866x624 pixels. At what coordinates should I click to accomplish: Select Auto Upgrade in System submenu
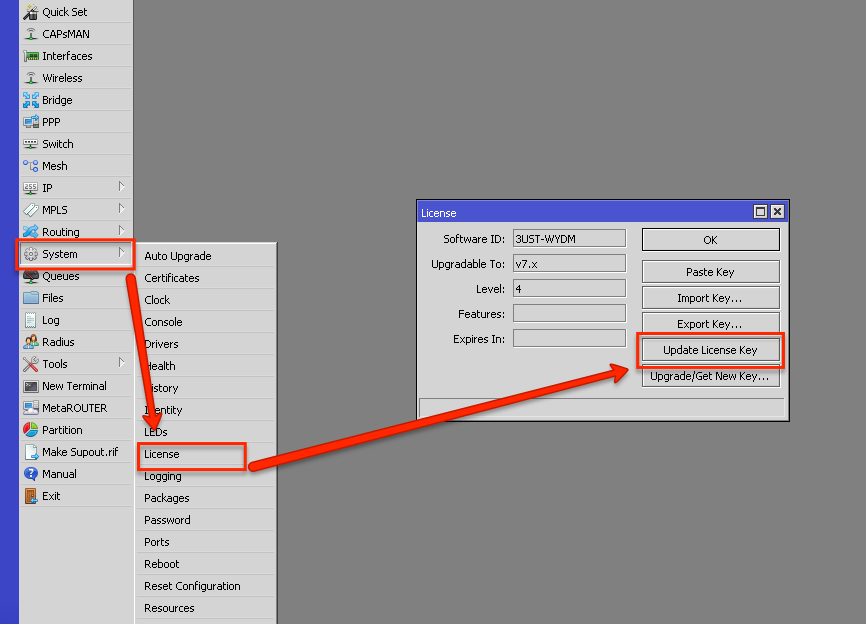pyautogui.click(x=205, y=256)
